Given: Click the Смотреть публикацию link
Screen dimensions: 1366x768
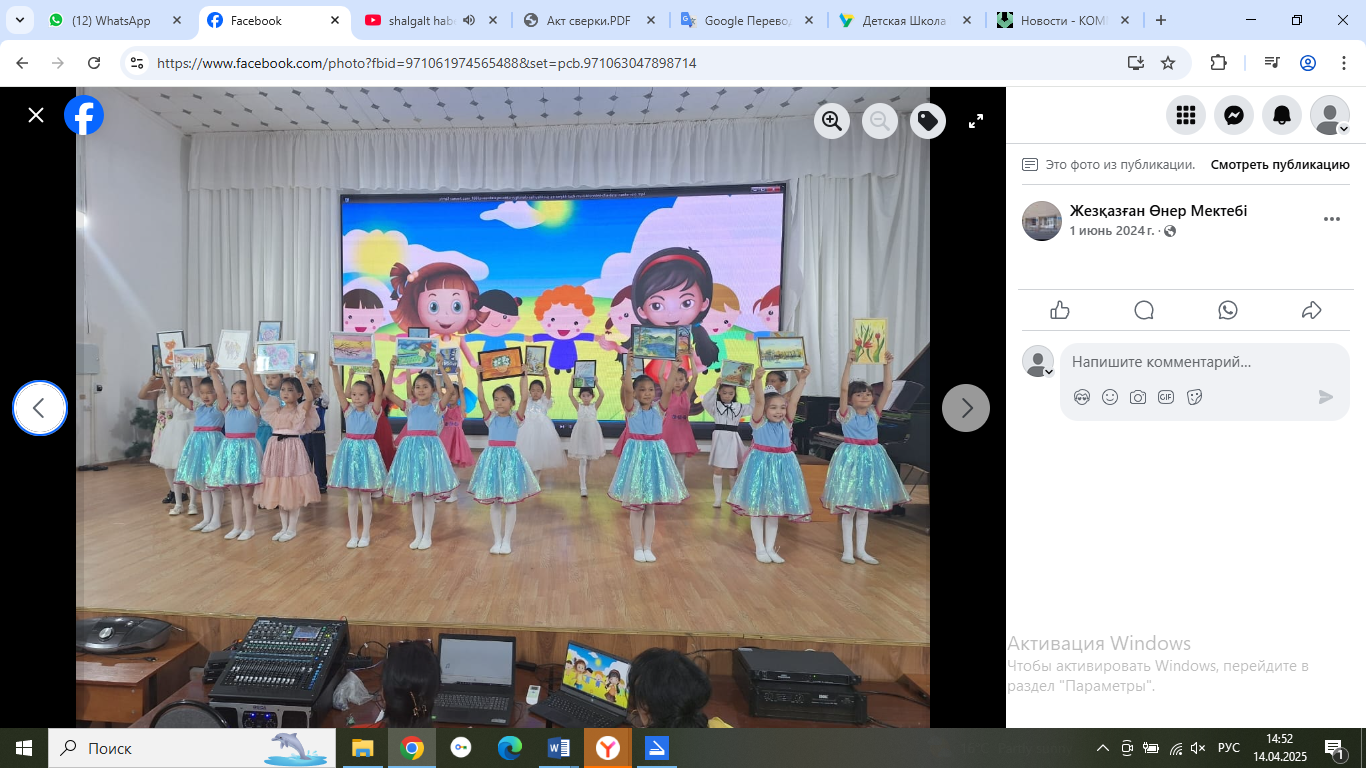Looking at the screenshot, I should [1280, 165].
